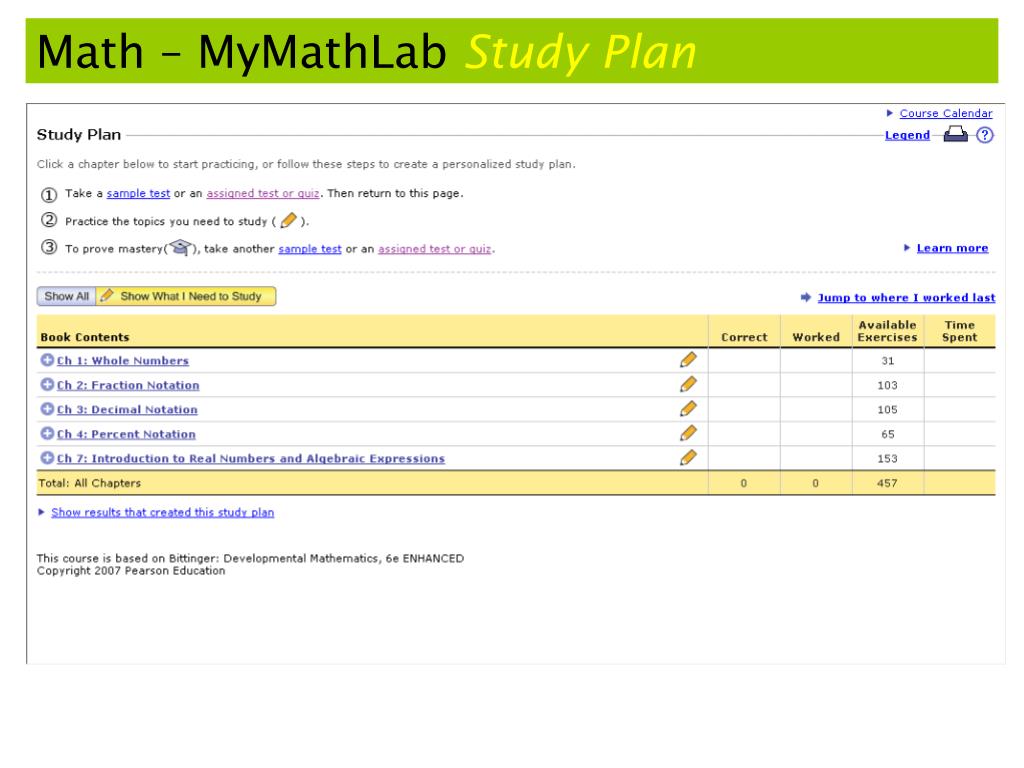This screenshot has height=768, width=1024.
Task: Click the 153 available exercises value
Action: click(x=888, y=458)
